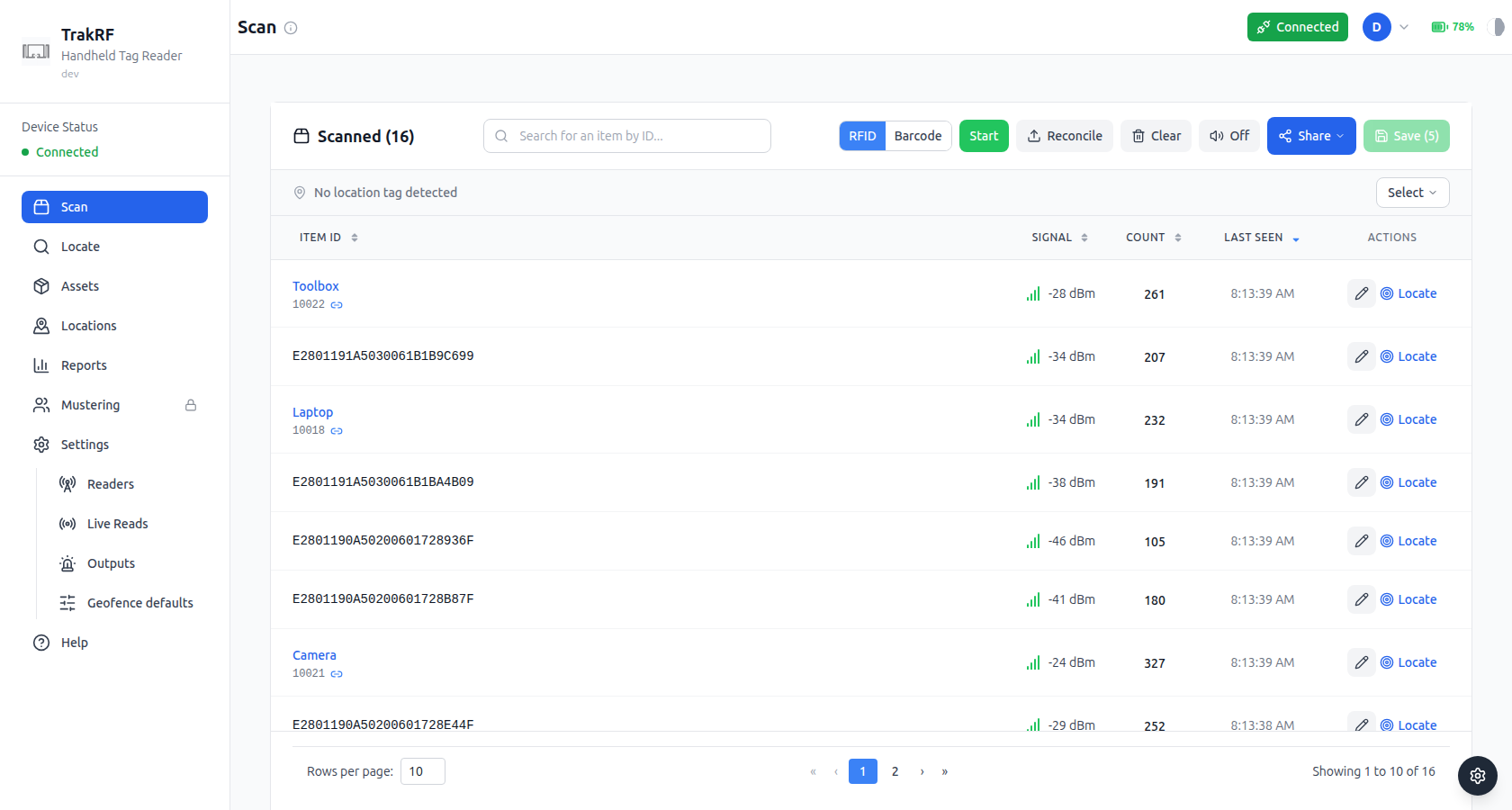Click the edit pencil for E2801191A5030061B1B9C699
Viewport: 1512px width, 810px height.
[x=1361, y=356]
